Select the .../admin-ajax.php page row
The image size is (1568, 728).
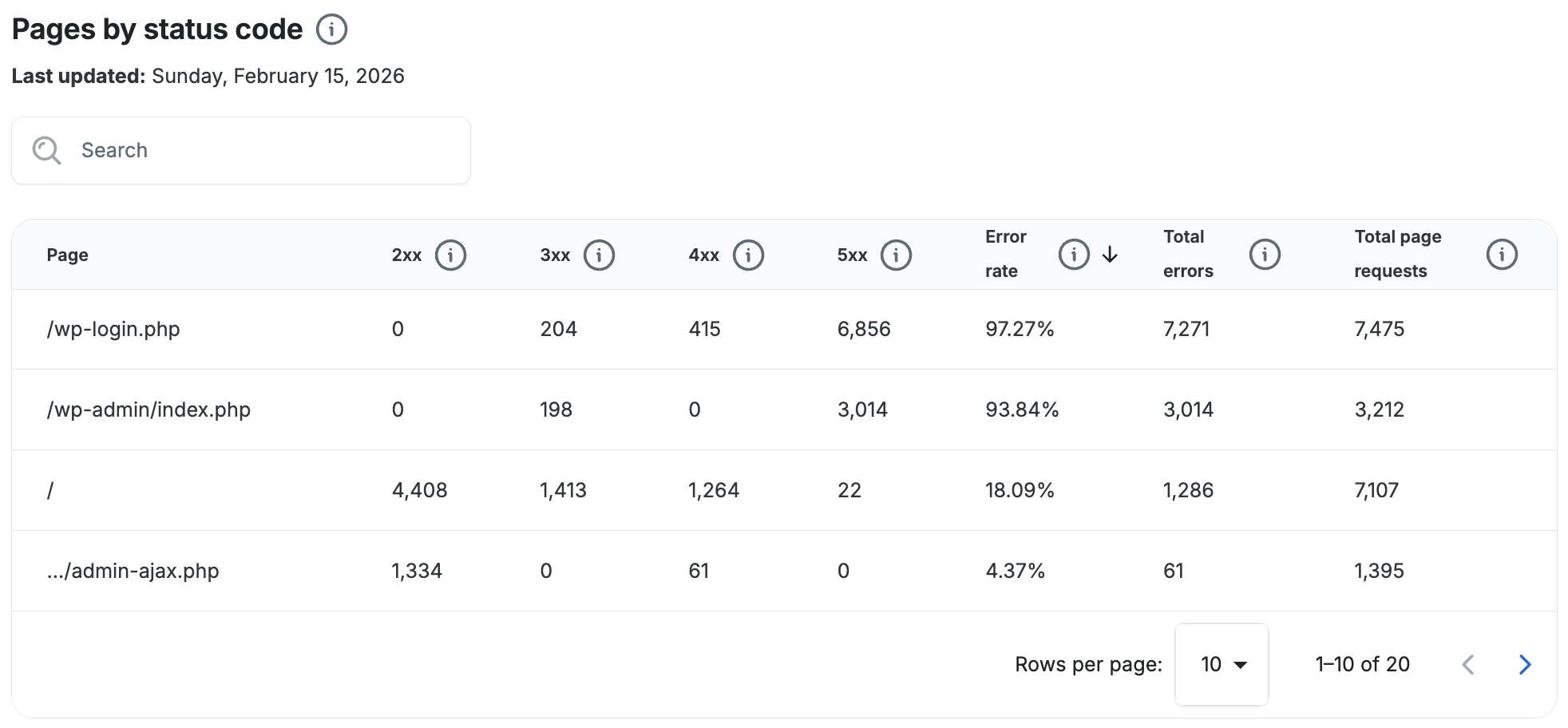point(133,571)
